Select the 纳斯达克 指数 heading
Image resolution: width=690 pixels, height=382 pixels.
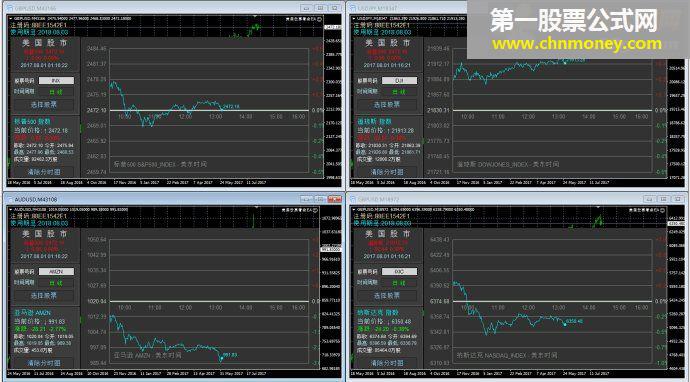[x=378, y=312]
